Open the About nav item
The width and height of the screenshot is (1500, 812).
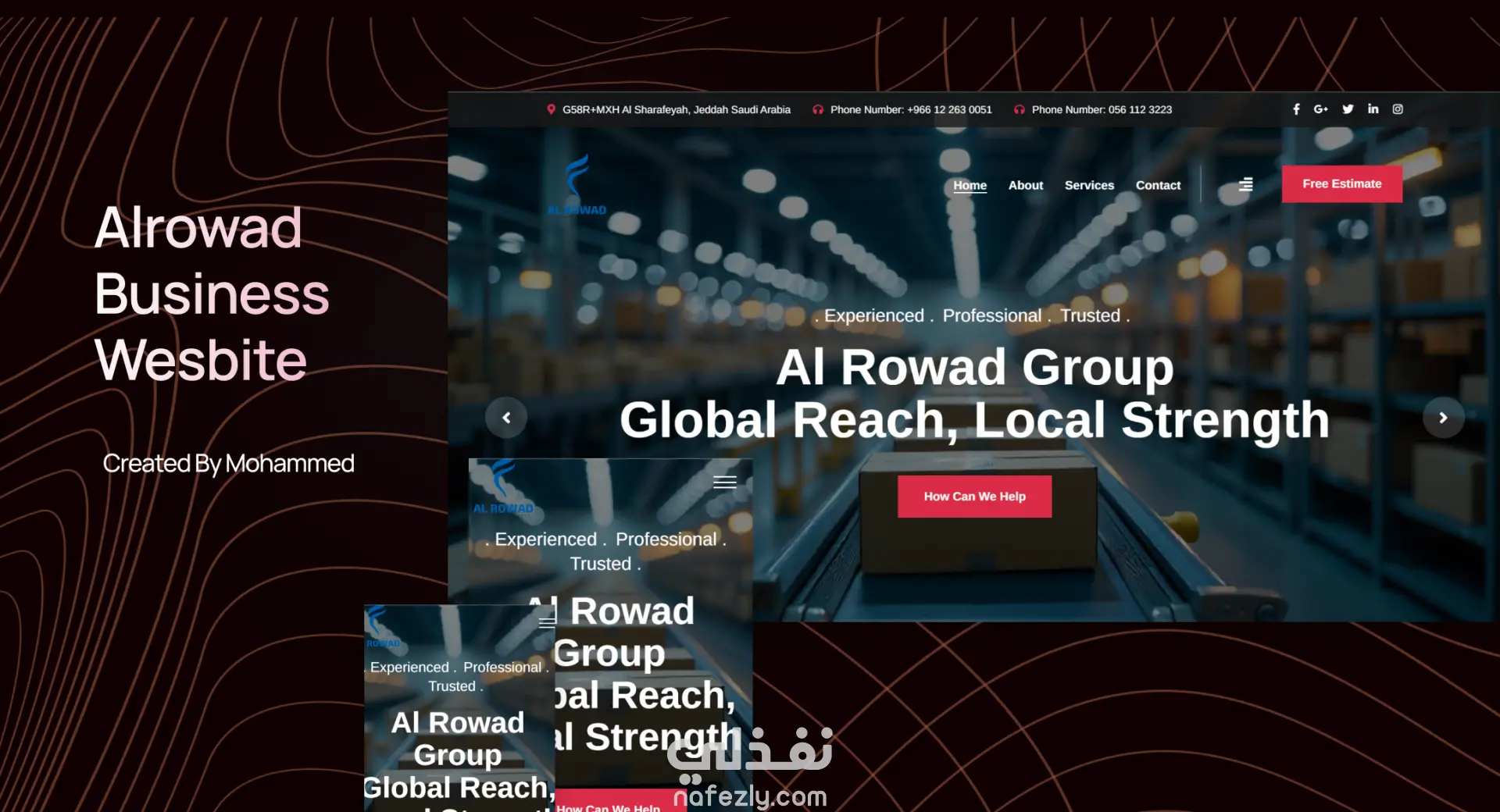(1026, 185)
